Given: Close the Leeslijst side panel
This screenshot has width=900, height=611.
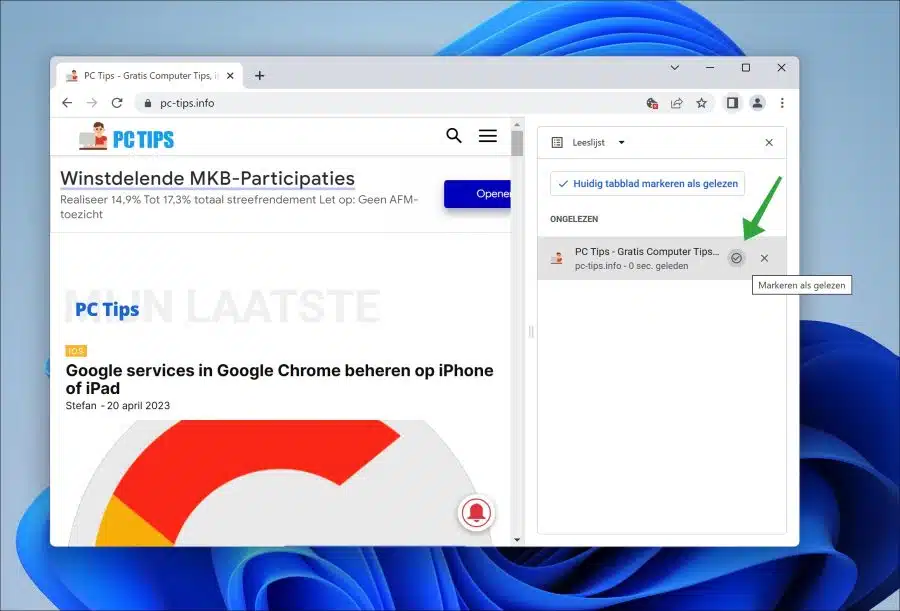Looking at the screenshot, I should click(x=769, y=142).
